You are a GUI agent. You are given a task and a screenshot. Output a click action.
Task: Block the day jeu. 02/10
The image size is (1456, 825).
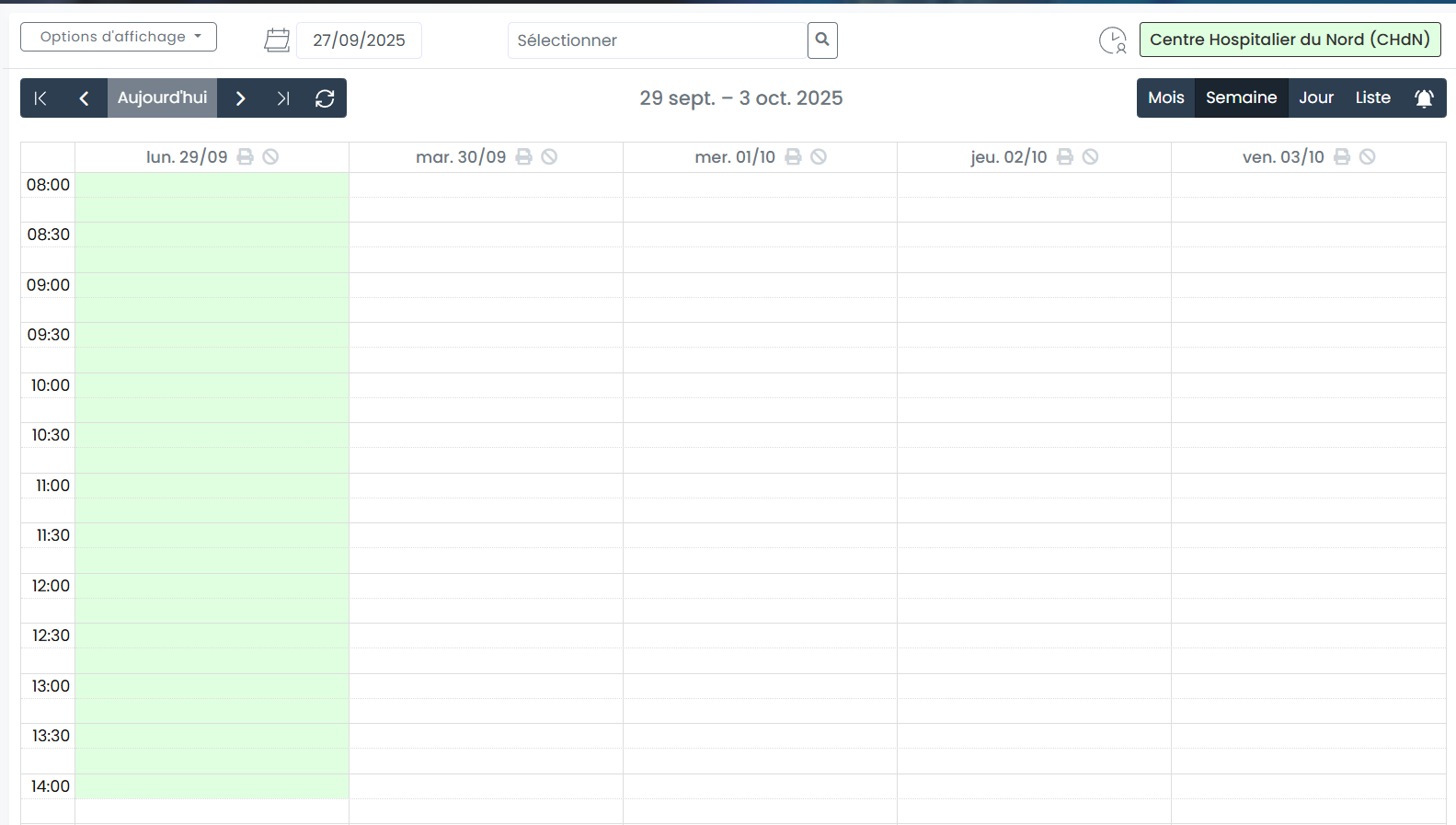pyautogui.click(x=1090, y=157)
